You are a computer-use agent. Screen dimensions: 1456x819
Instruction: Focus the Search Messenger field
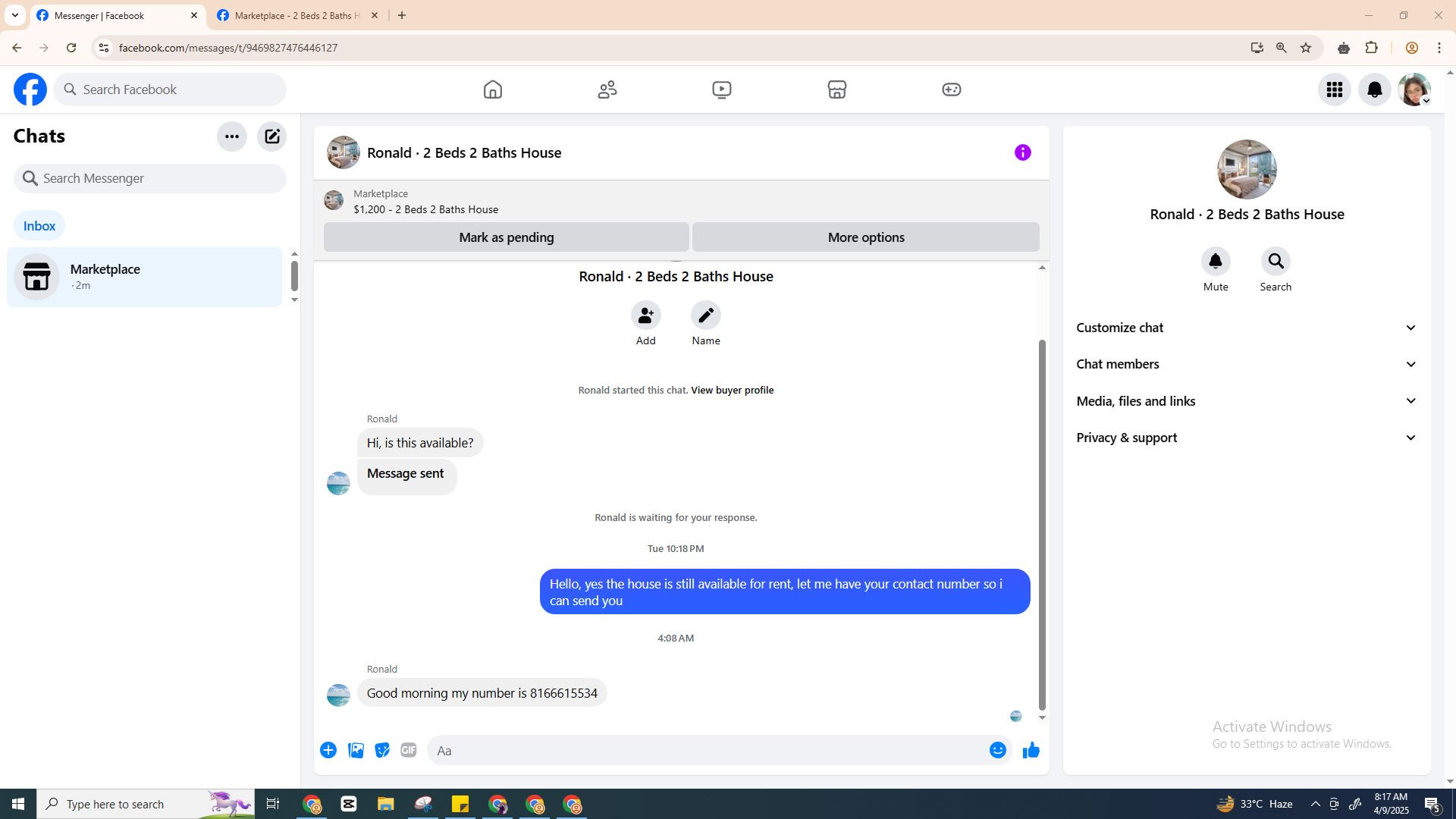pos(150,178)
